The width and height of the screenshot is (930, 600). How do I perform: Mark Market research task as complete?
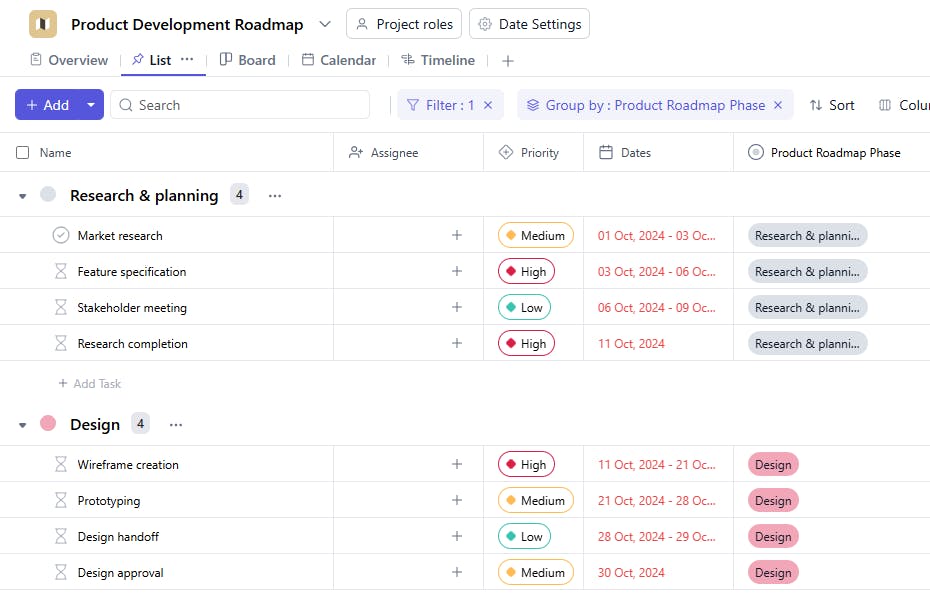[61, 236]
